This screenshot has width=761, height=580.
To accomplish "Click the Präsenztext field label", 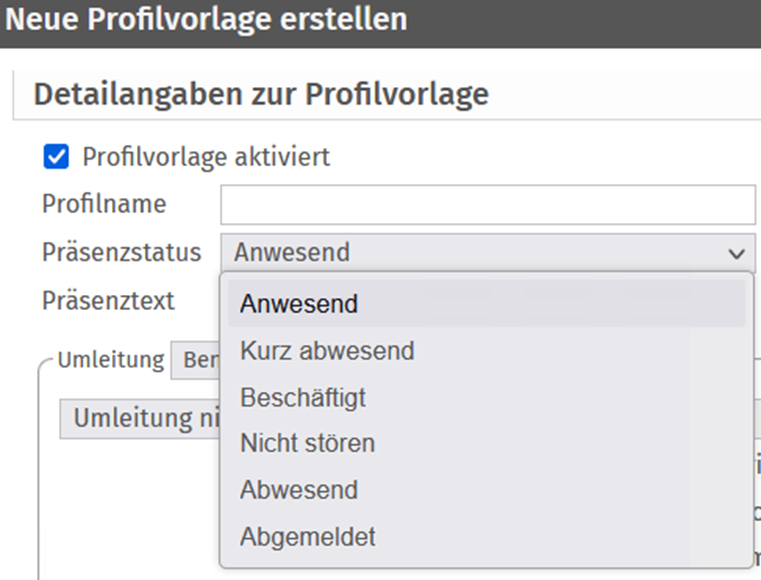I will point(108,301).
